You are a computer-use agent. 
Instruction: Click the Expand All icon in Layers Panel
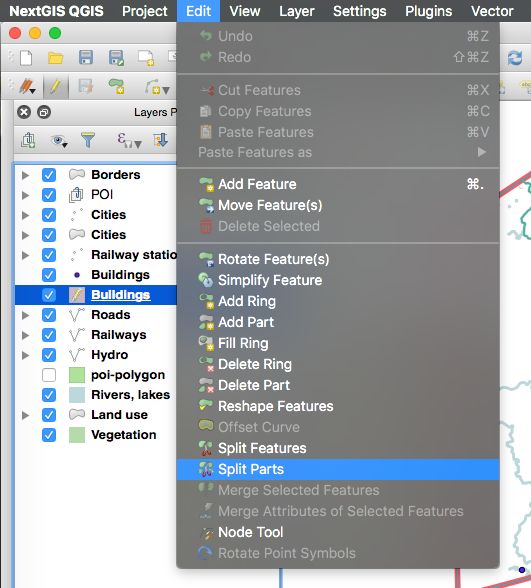[160, 140]
